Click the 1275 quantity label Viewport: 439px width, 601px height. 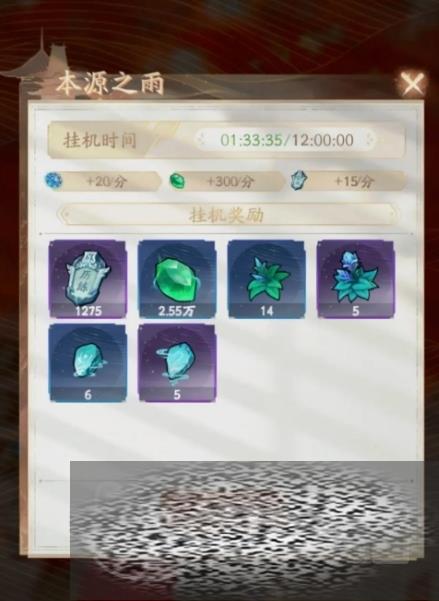pos(89,311)
